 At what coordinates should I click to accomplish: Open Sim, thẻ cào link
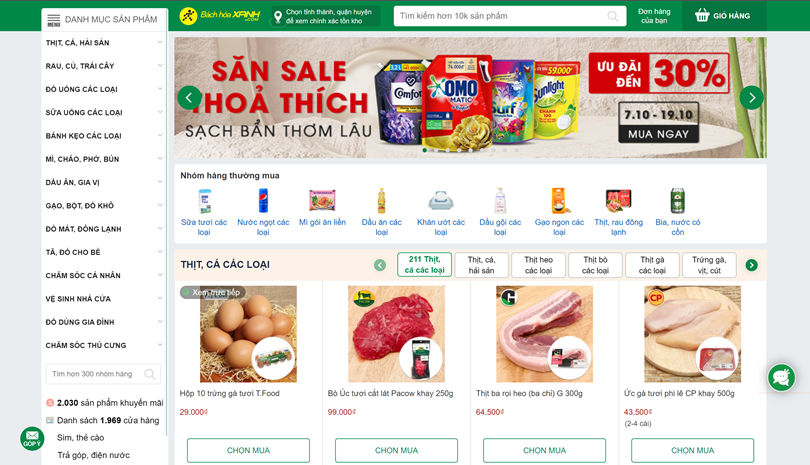point(81,438)
